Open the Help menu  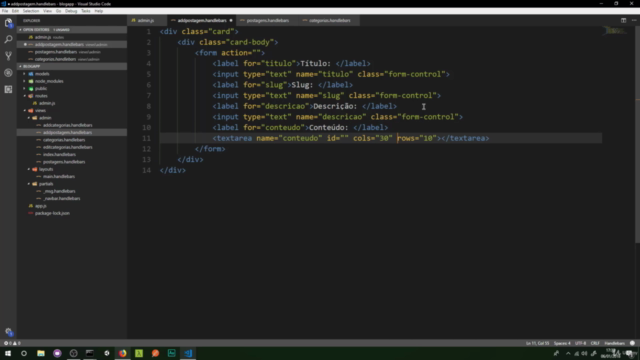pyautogui.click(x=99, y=11)
